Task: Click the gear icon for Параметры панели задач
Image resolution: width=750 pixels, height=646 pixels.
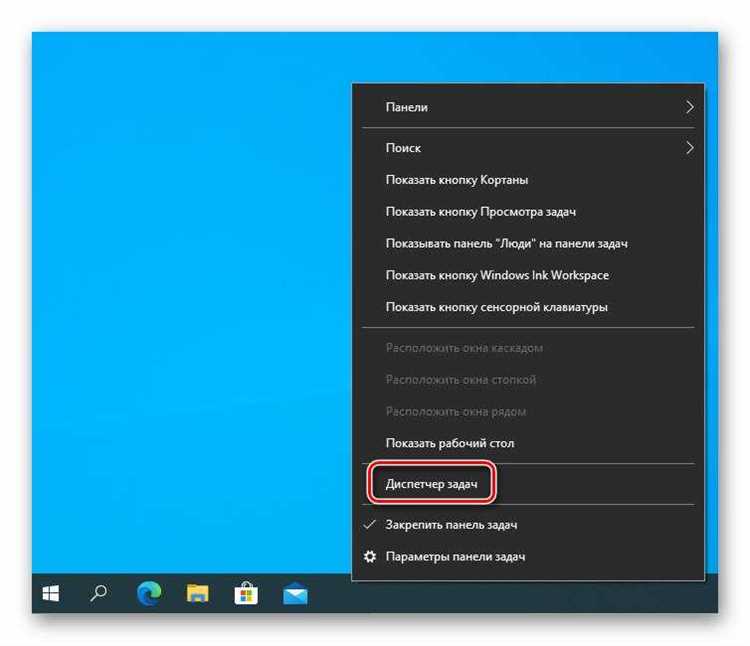Action: pos(370,556)
